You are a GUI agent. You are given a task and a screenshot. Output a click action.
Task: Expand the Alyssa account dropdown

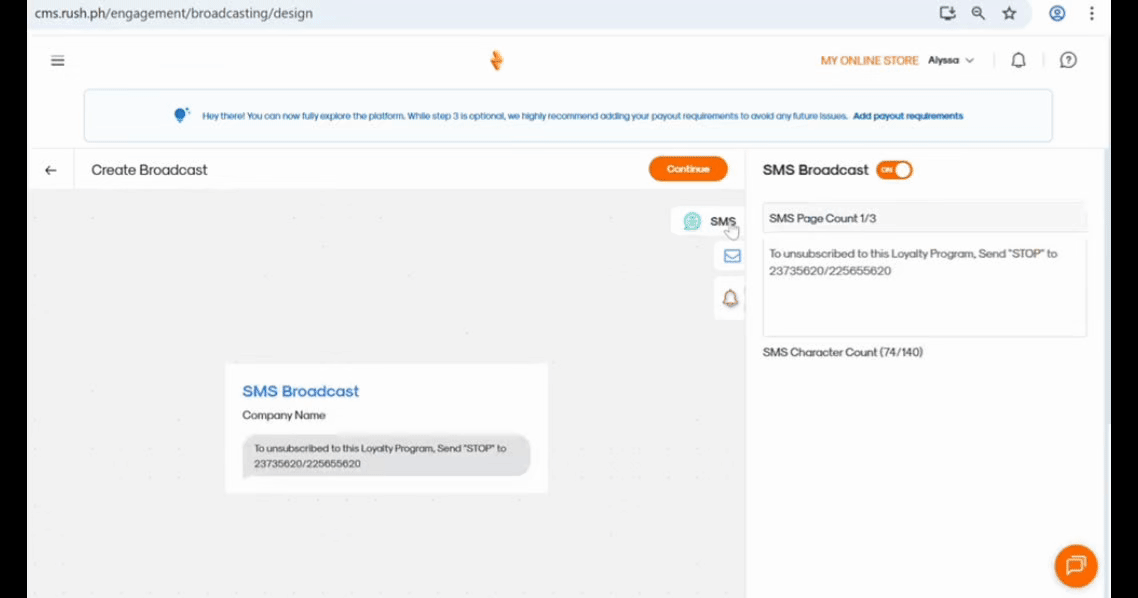(951, 61)
